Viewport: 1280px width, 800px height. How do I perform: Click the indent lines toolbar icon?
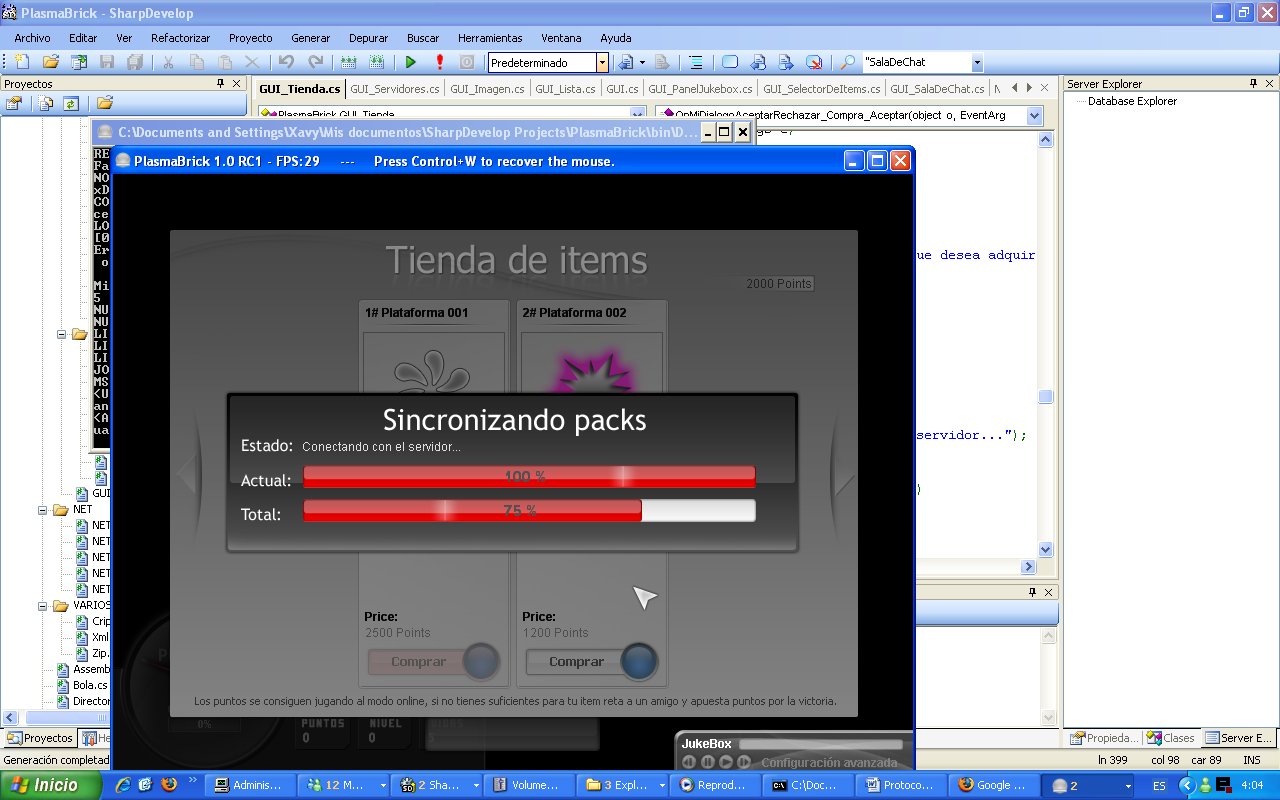coord(697,62)
